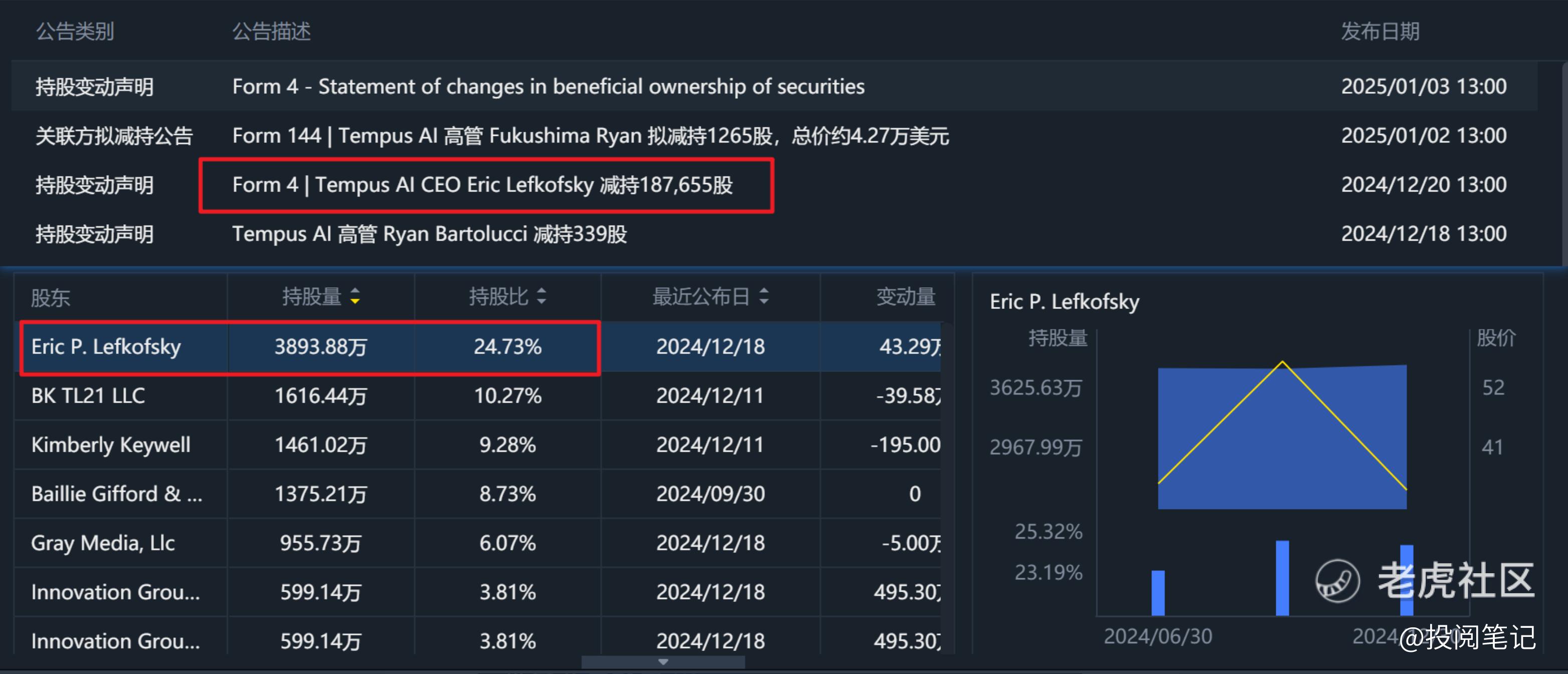1568x674 pixels.
Task: Sort table by 持股比 sort arrows
Action: tap(541, 296)
